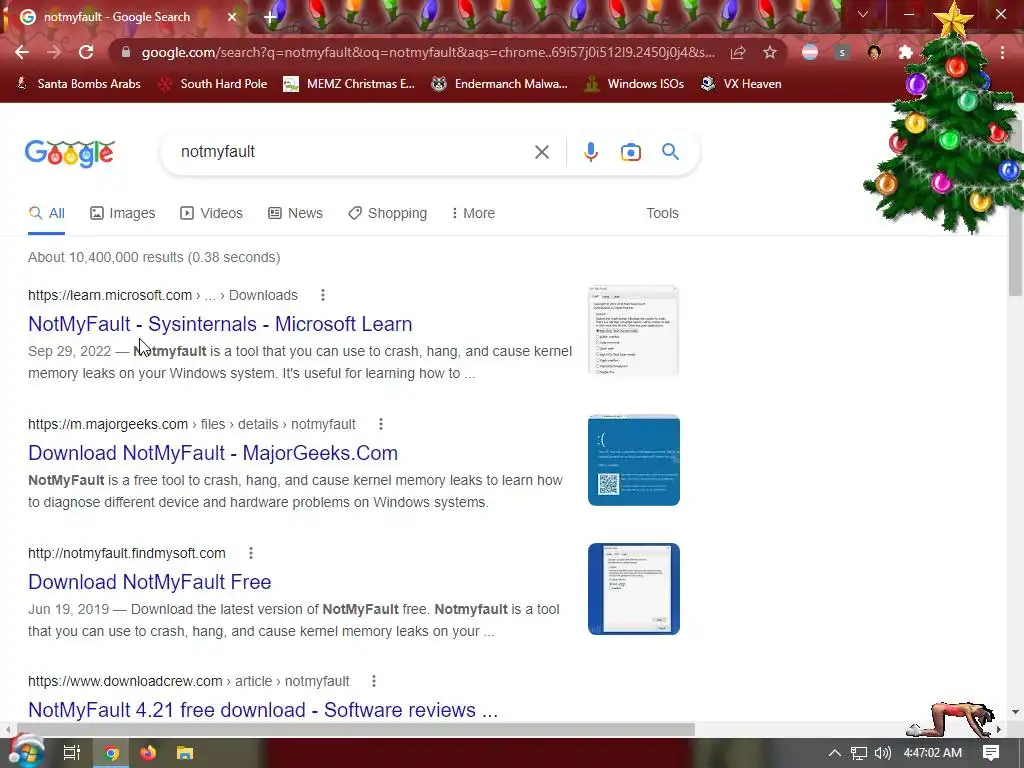The width and height of the screenshot is (1024, 768).
Task: Open a new browser tab
Action: pyautogui.click(x=270, y=17)
